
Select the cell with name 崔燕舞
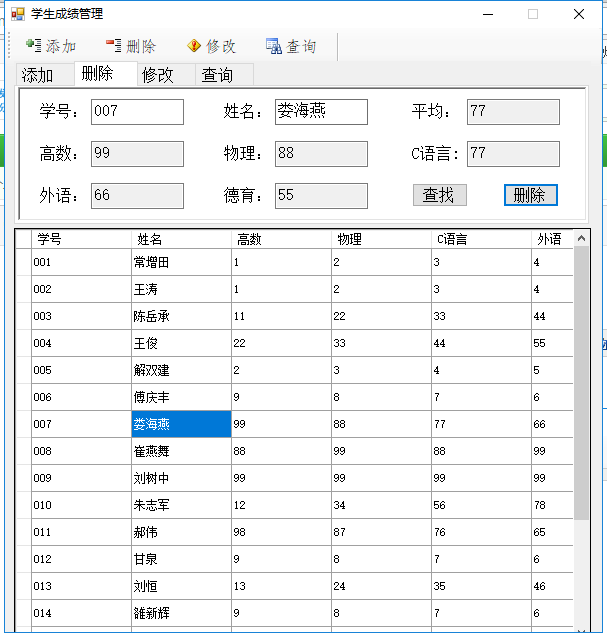click(x=181, y=451)
